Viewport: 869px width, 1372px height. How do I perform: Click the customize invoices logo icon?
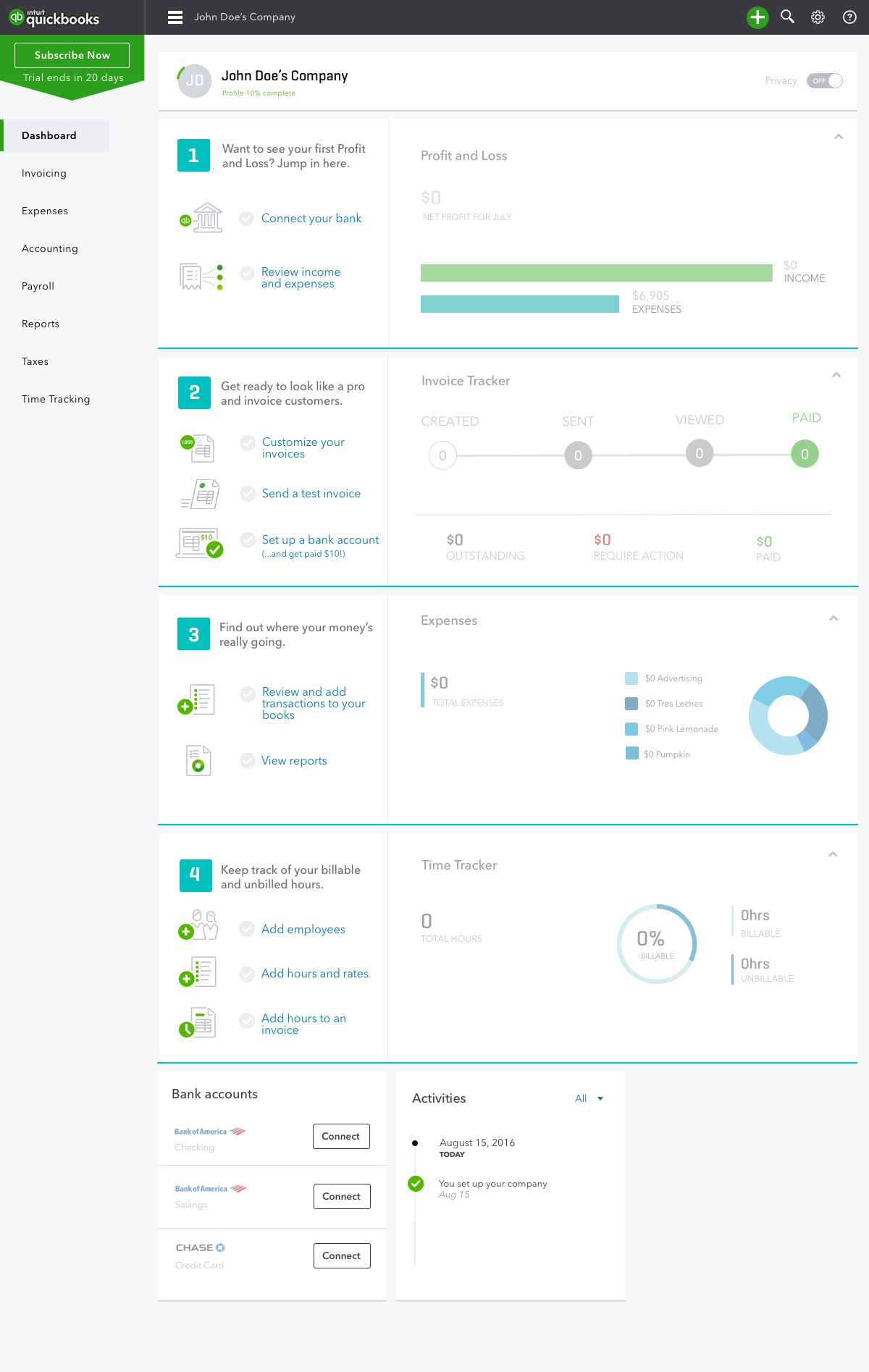[197, 447]
